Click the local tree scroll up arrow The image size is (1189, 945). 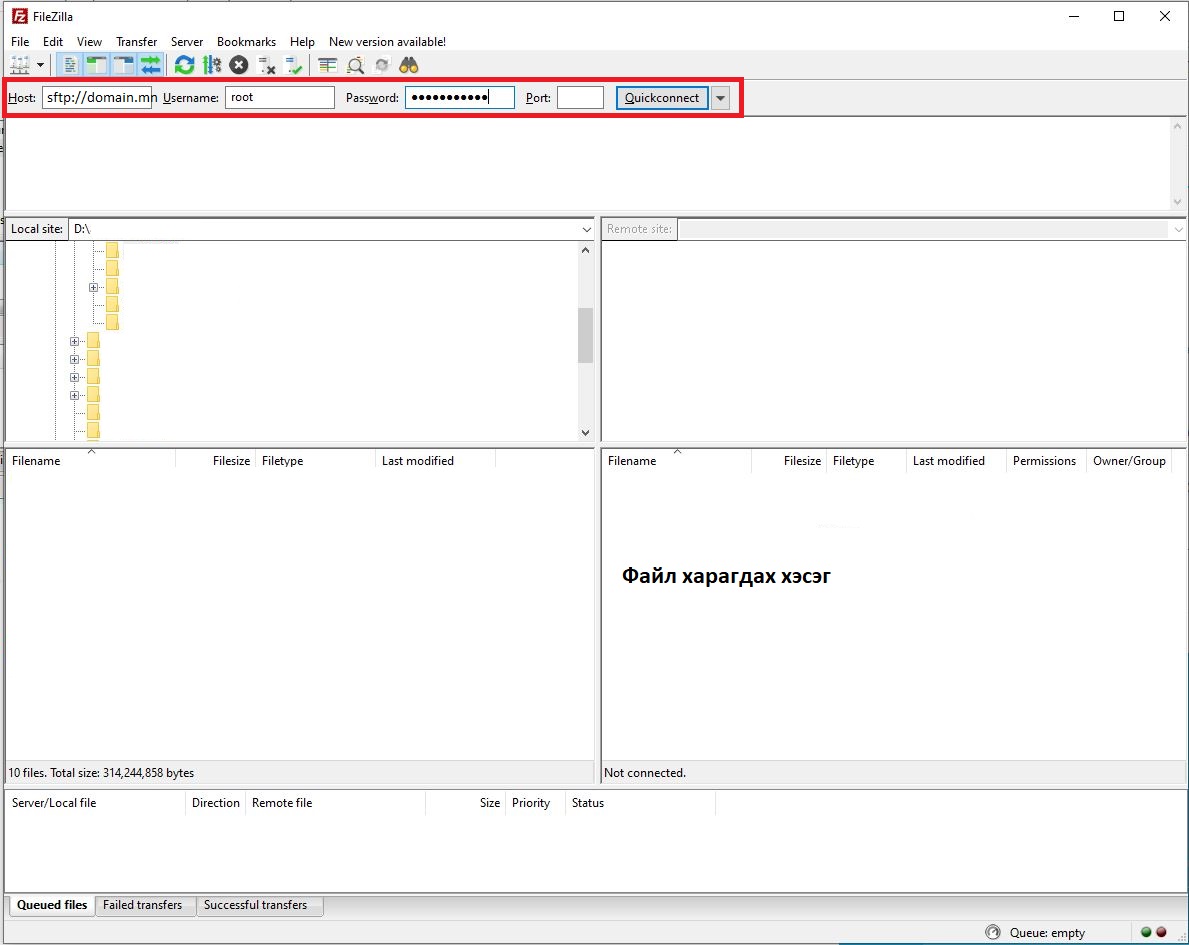click(585, 250)
